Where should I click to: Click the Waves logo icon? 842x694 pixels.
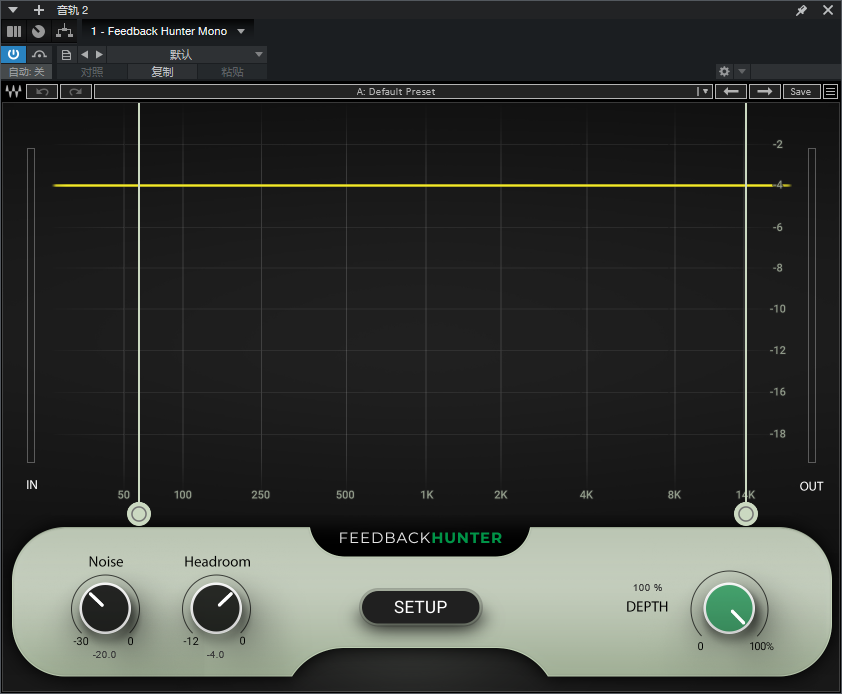coord(13,91)
